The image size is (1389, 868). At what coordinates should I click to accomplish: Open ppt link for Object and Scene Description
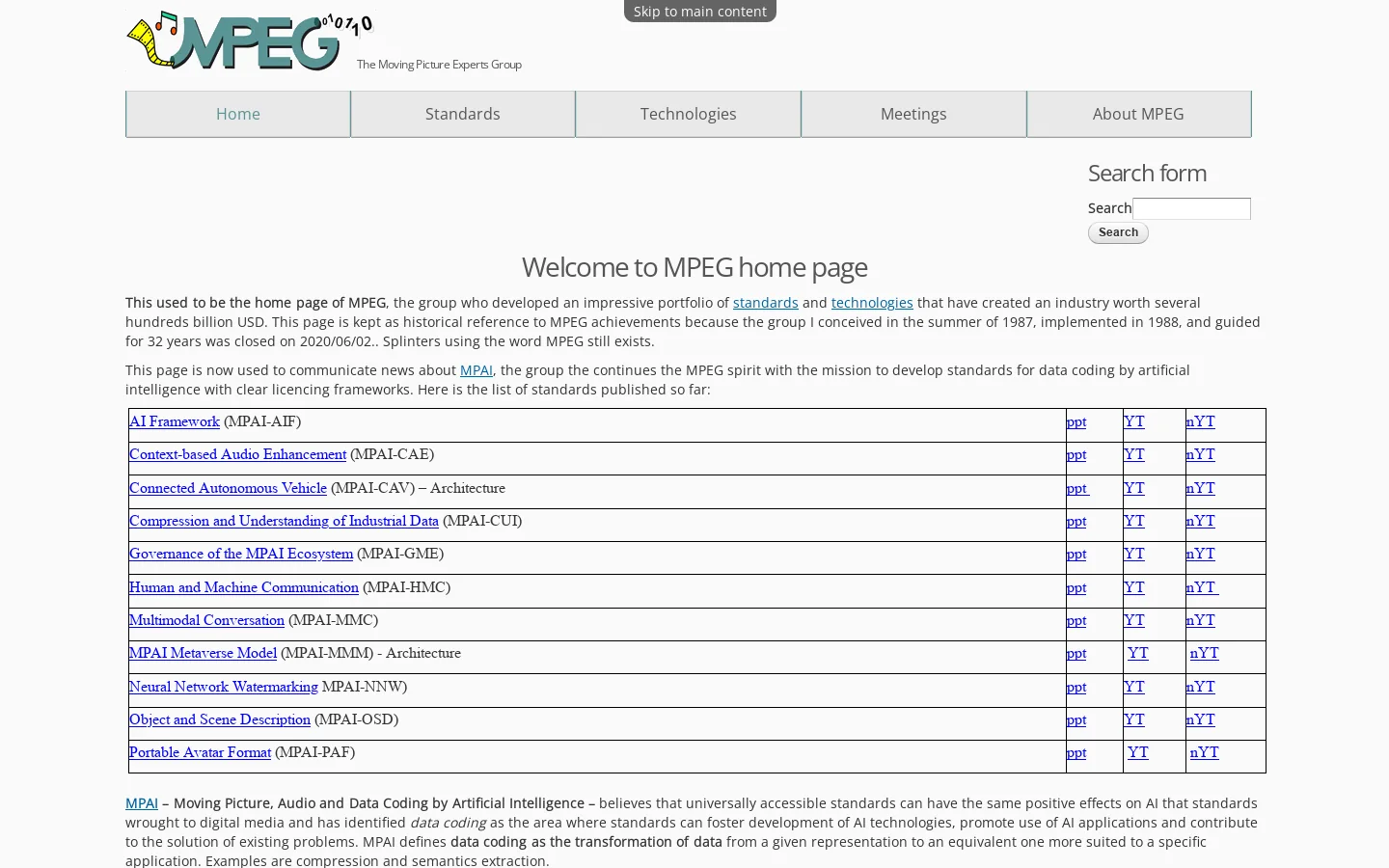(x=1076, y=719)
